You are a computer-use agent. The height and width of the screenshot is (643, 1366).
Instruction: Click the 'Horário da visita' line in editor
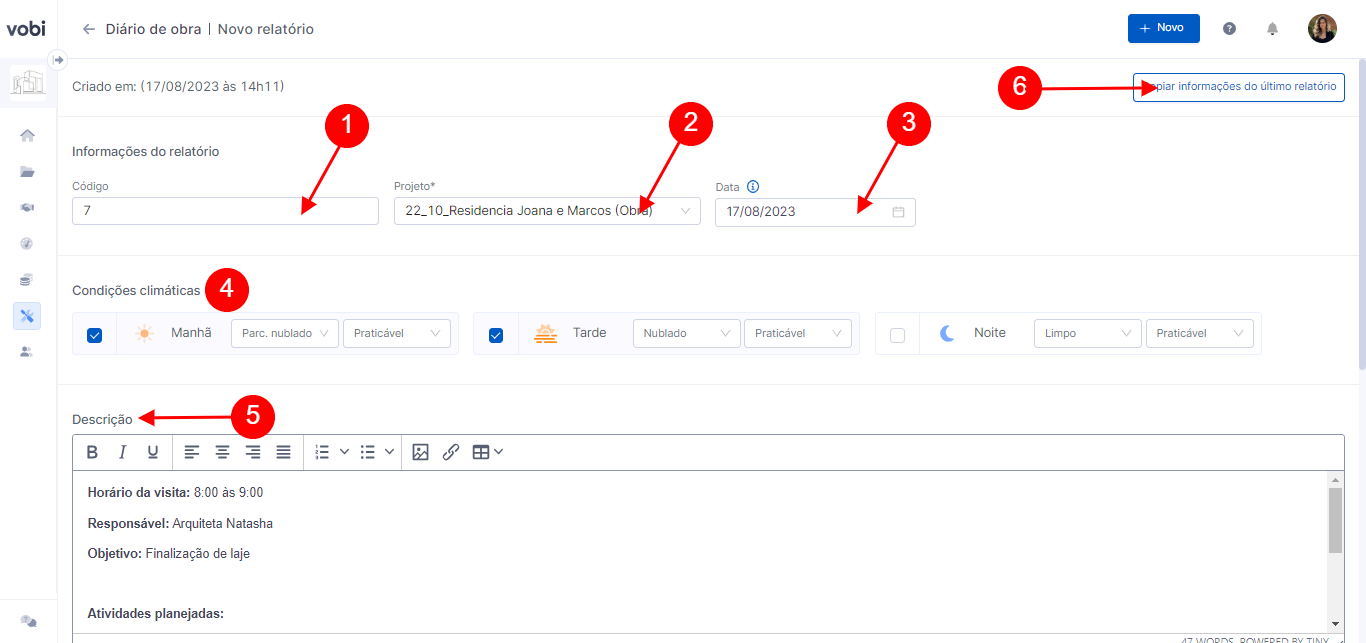(x=175, y=493)
